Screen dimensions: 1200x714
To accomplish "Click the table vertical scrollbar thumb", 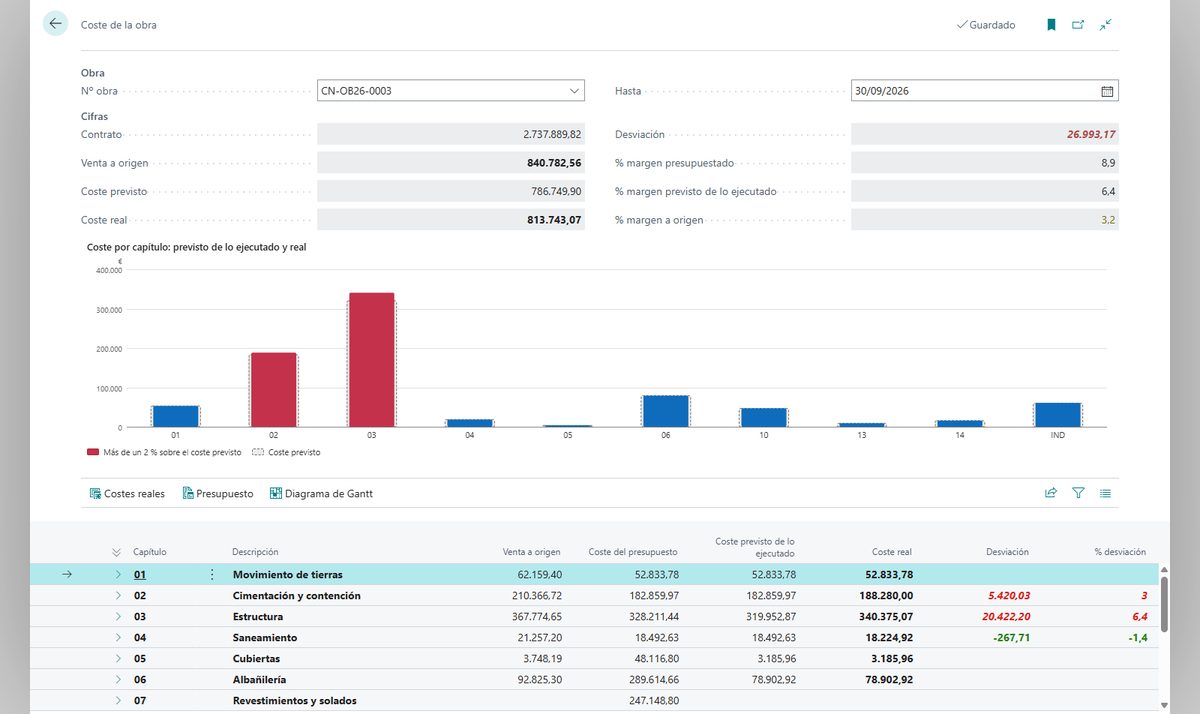I will click(1164, 602).
